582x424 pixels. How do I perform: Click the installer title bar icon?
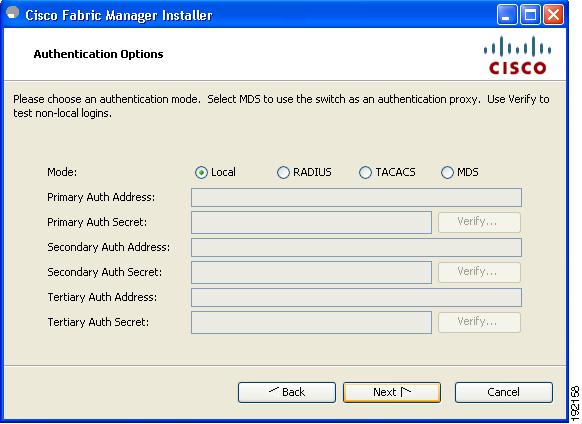point(13,13)
